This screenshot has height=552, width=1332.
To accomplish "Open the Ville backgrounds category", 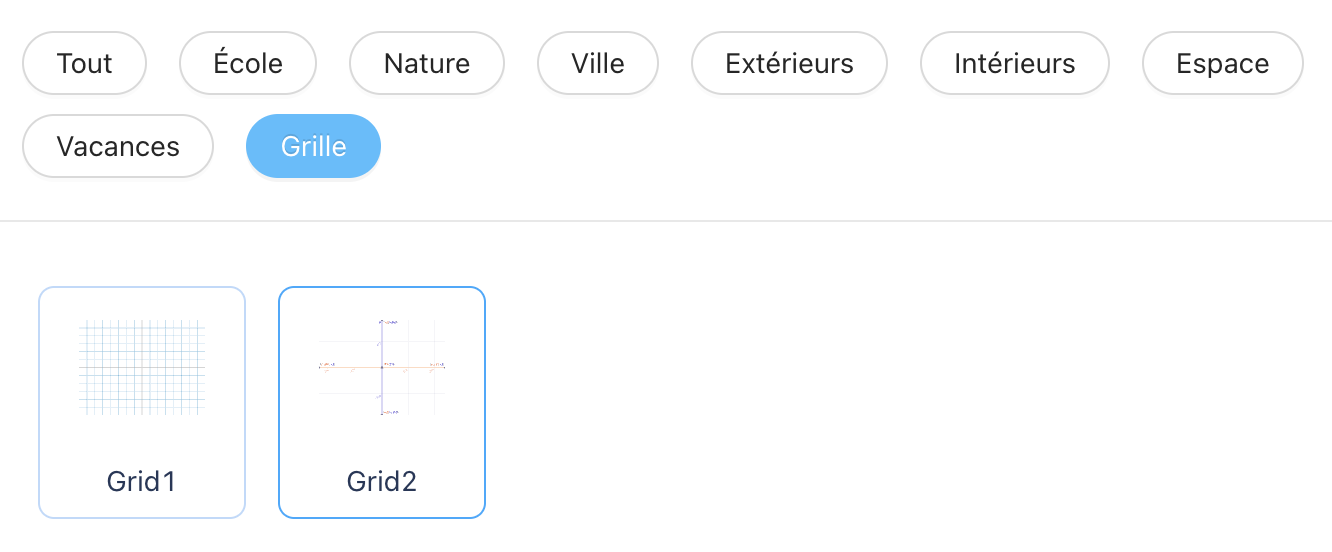I will 598,63.
